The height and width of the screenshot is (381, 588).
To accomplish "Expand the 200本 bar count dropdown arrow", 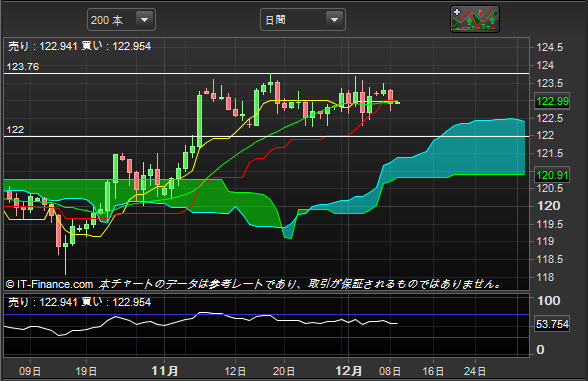I will click(x=144, y=20).
